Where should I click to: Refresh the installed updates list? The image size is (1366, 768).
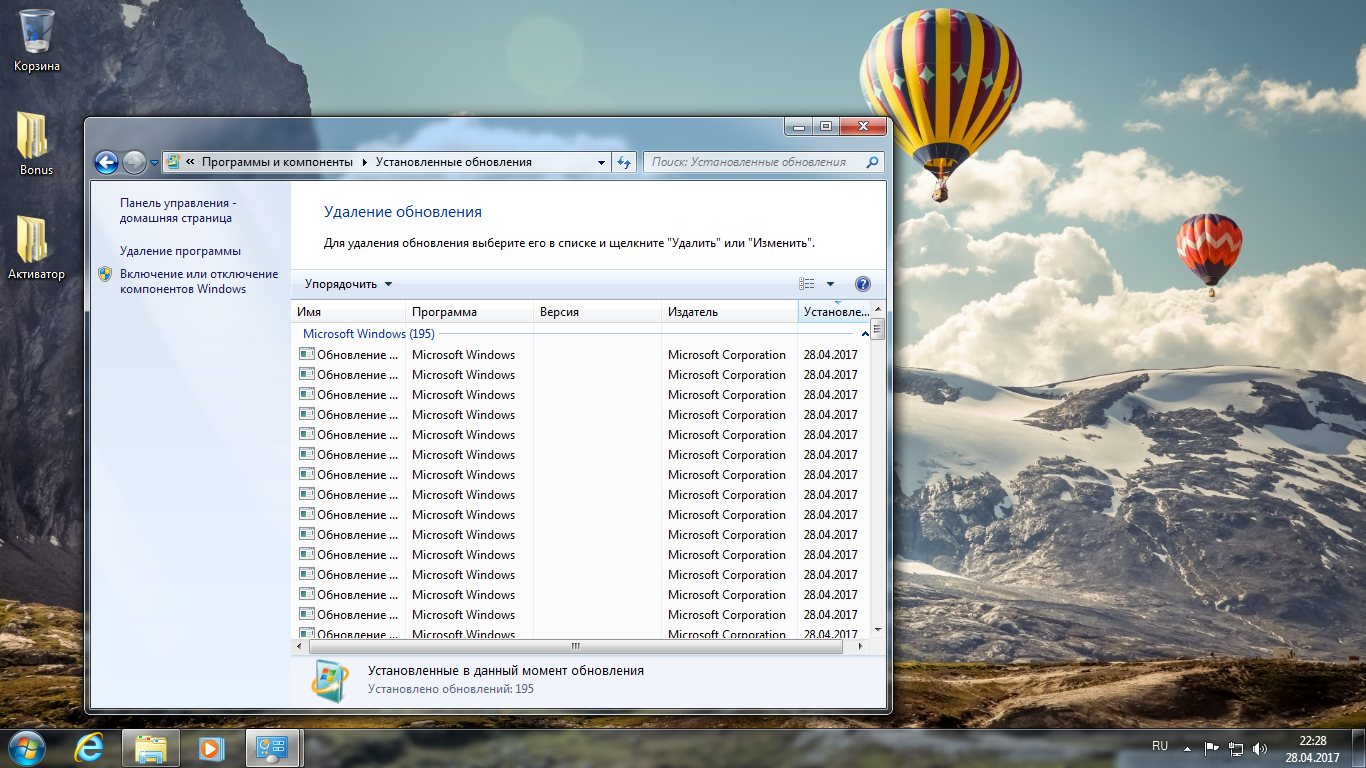click(x=624, y=162)
